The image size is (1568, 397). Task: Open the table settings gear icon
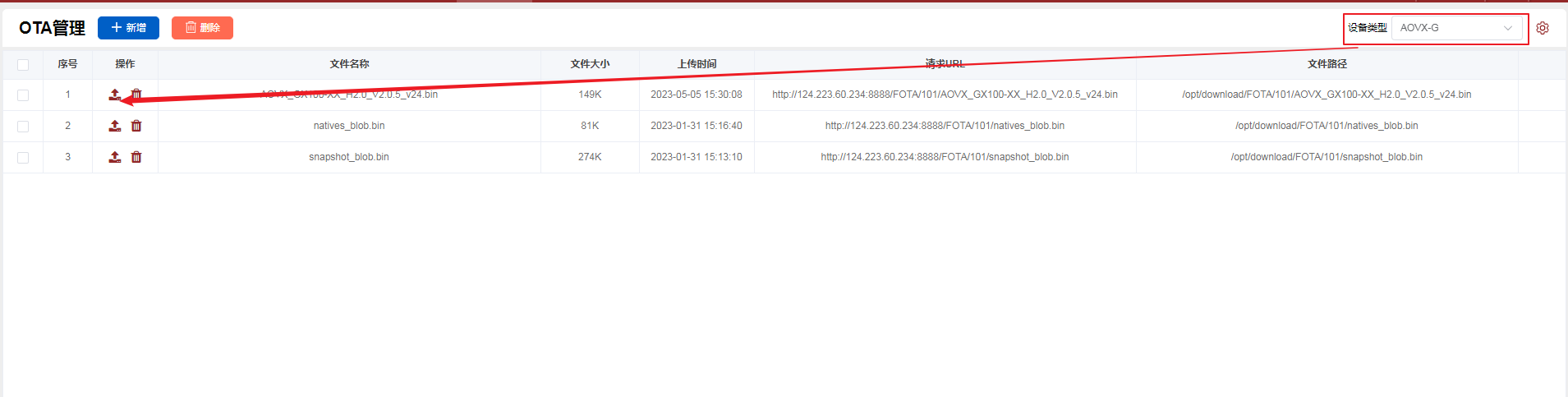click(1543, 28)
